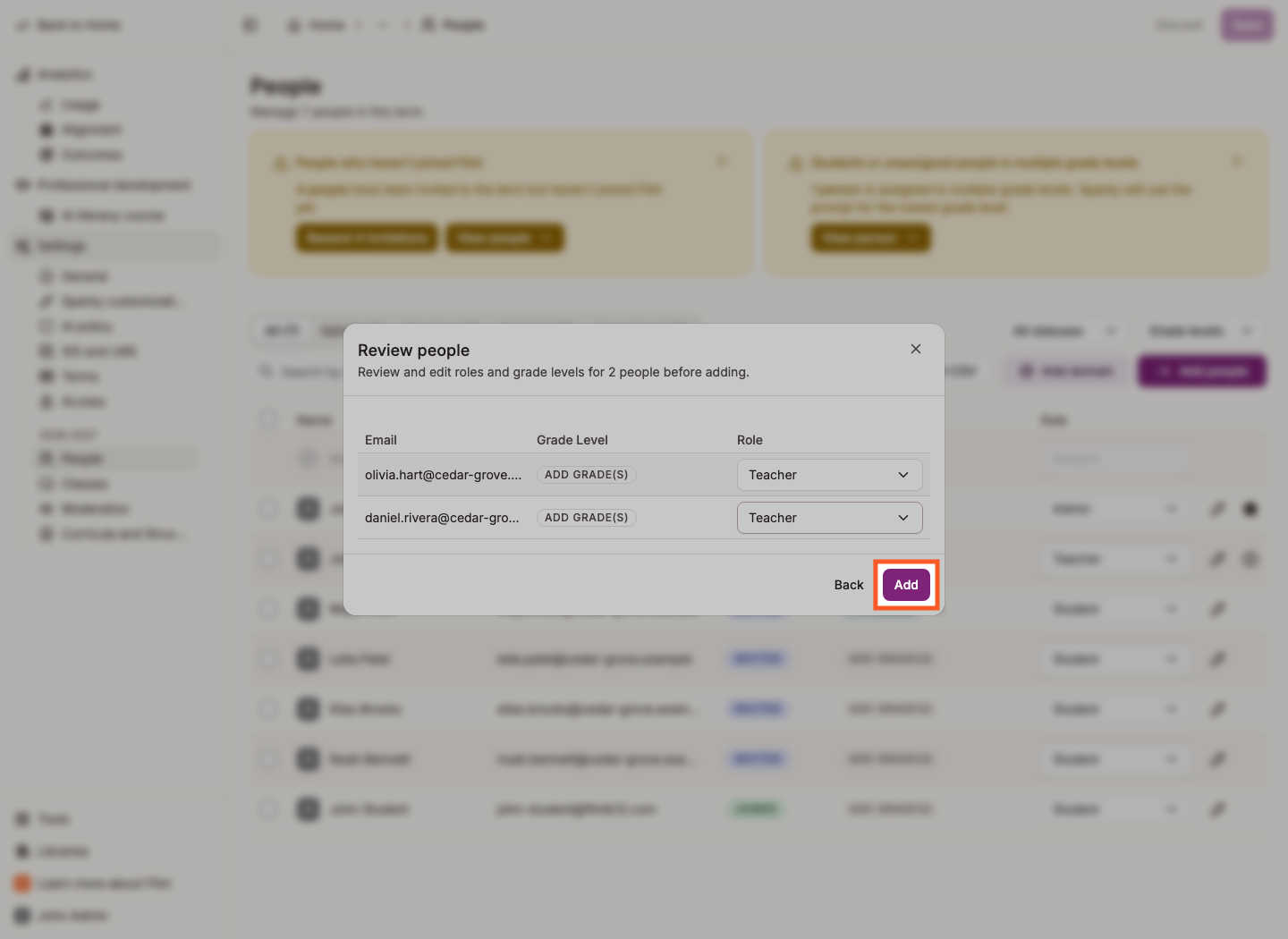Tick the select-all checkbox in table header

pyautogui.click(x=268, y=419)
